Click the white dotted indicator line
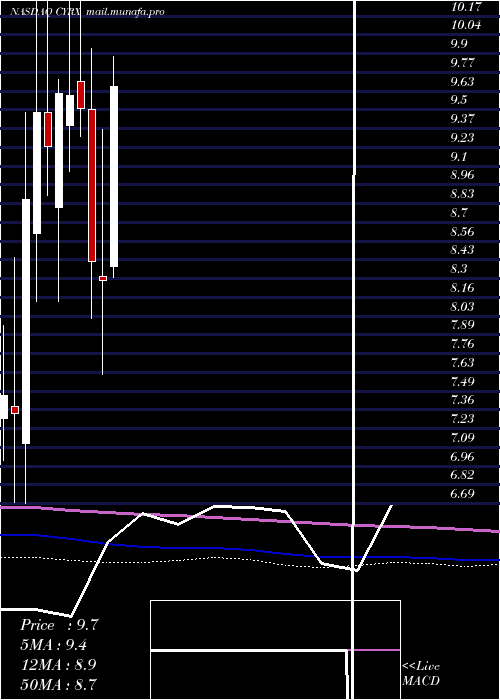The width and height of the screenshot is (500, 700). click(x=250, y=562)
